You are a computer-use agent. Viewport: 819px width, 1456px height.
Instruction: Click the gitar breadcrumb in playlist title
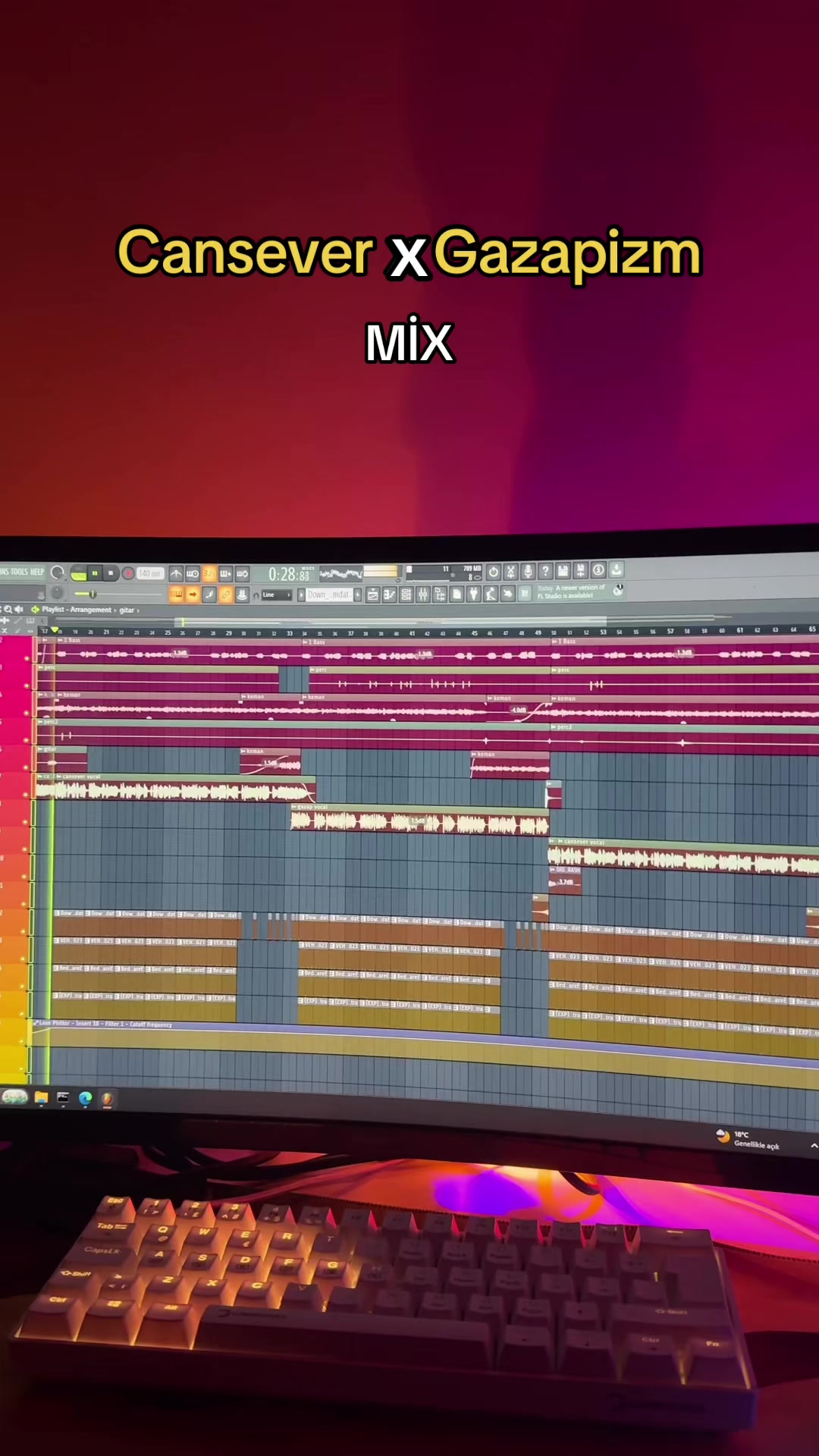(127, 610)
